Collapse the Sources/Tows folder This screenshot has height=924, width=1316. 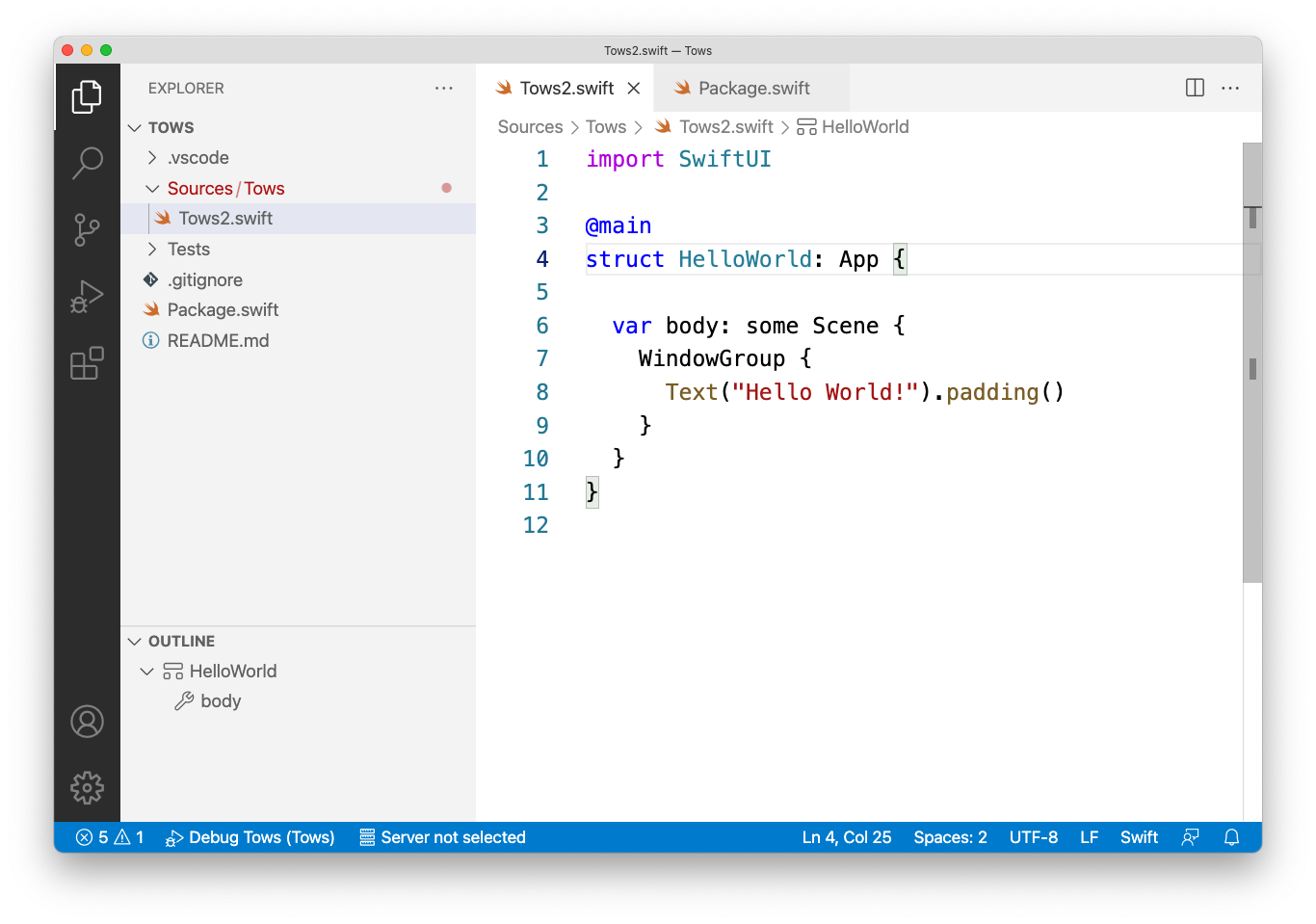(298, 188)
